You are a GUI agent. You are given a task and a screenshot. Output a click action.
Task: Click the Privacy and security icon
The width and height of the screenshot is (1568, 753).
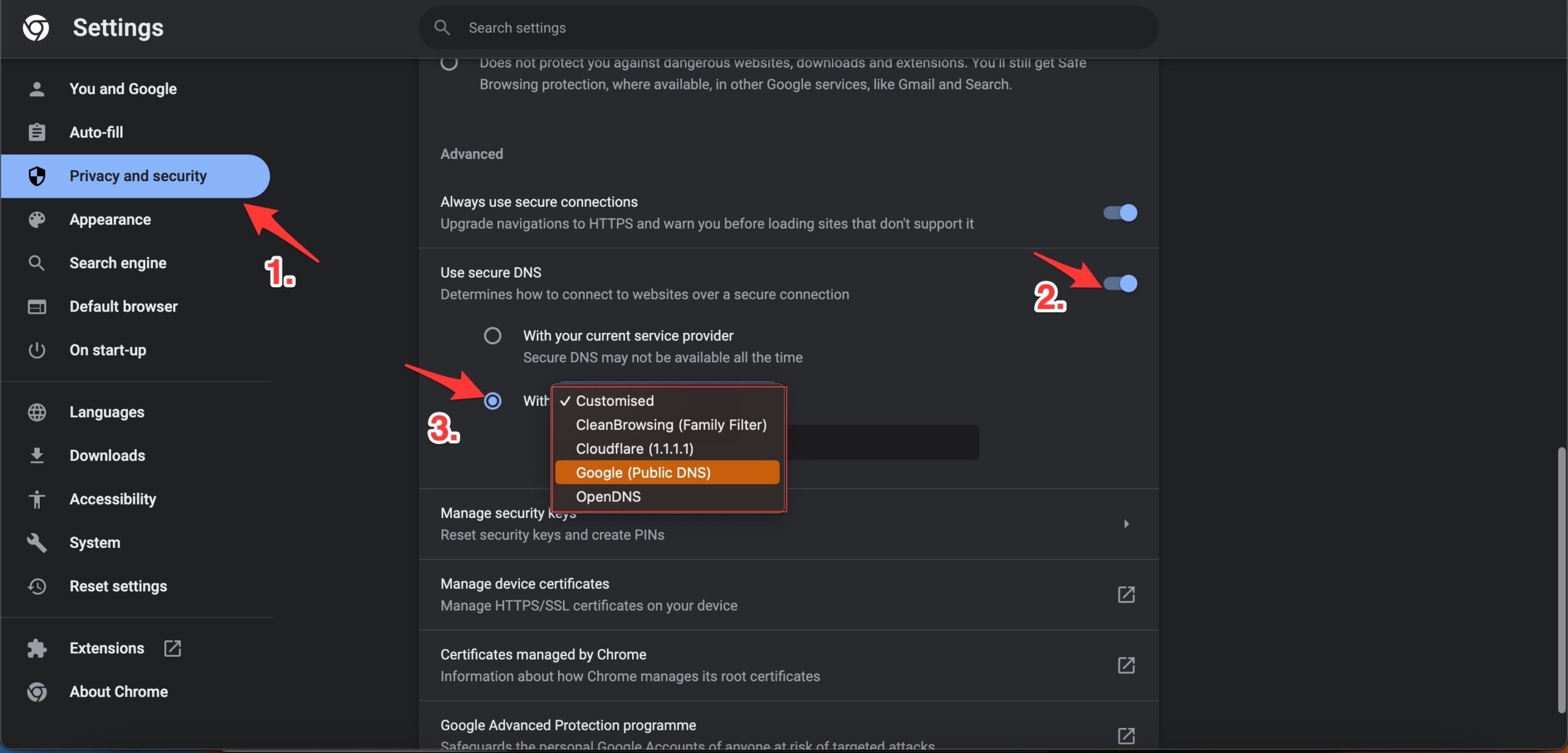(34, 176)
